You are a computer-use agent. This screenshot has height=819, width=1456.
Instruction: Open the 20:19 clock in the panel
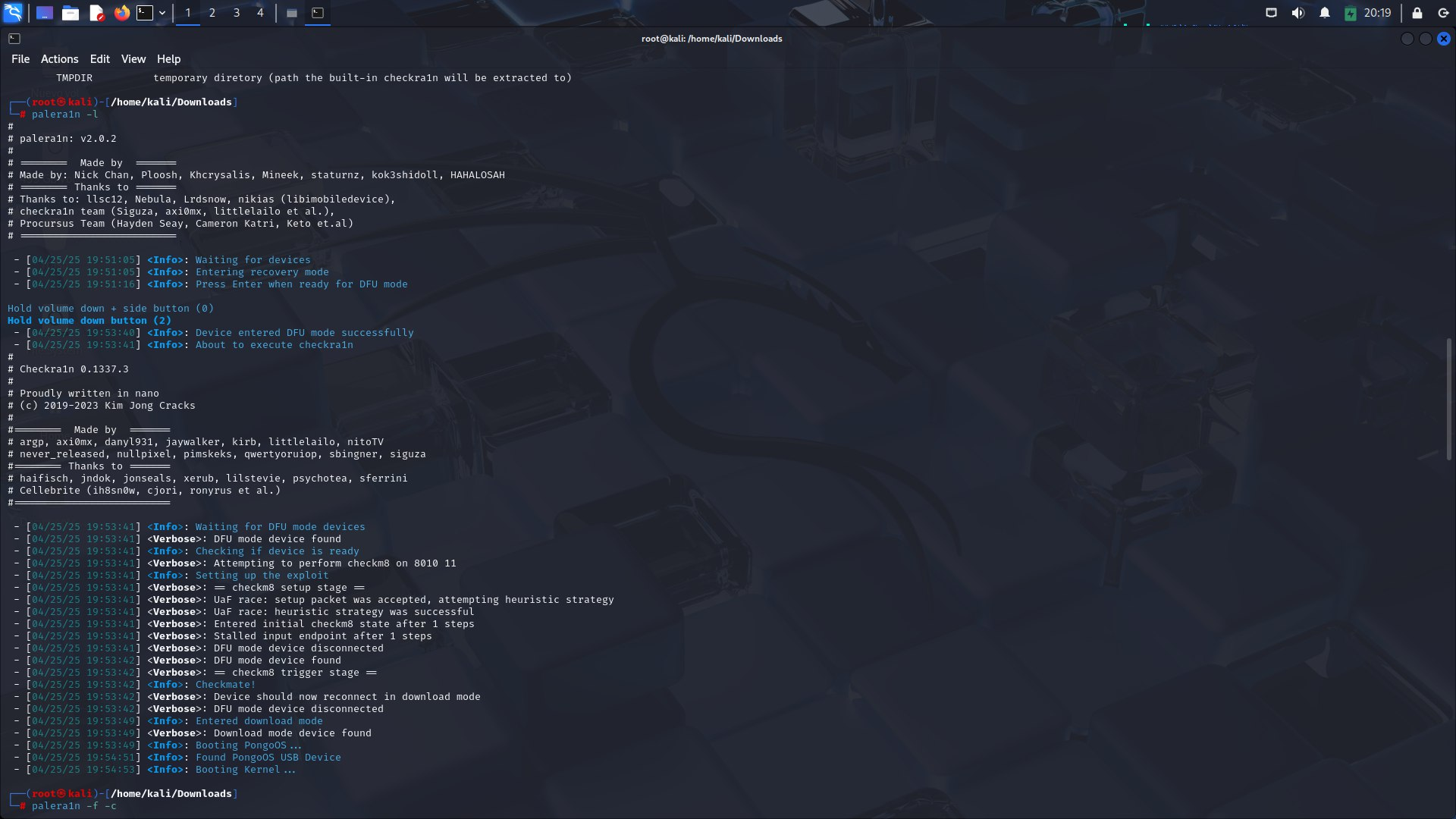(x=1377, y=13)
